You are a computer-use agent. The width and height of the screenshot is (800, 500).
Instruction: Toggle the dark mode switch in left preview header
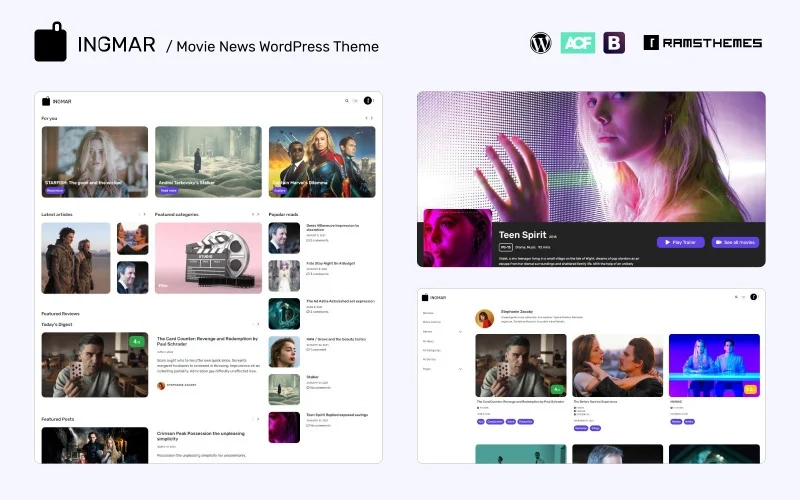[355, 101]
